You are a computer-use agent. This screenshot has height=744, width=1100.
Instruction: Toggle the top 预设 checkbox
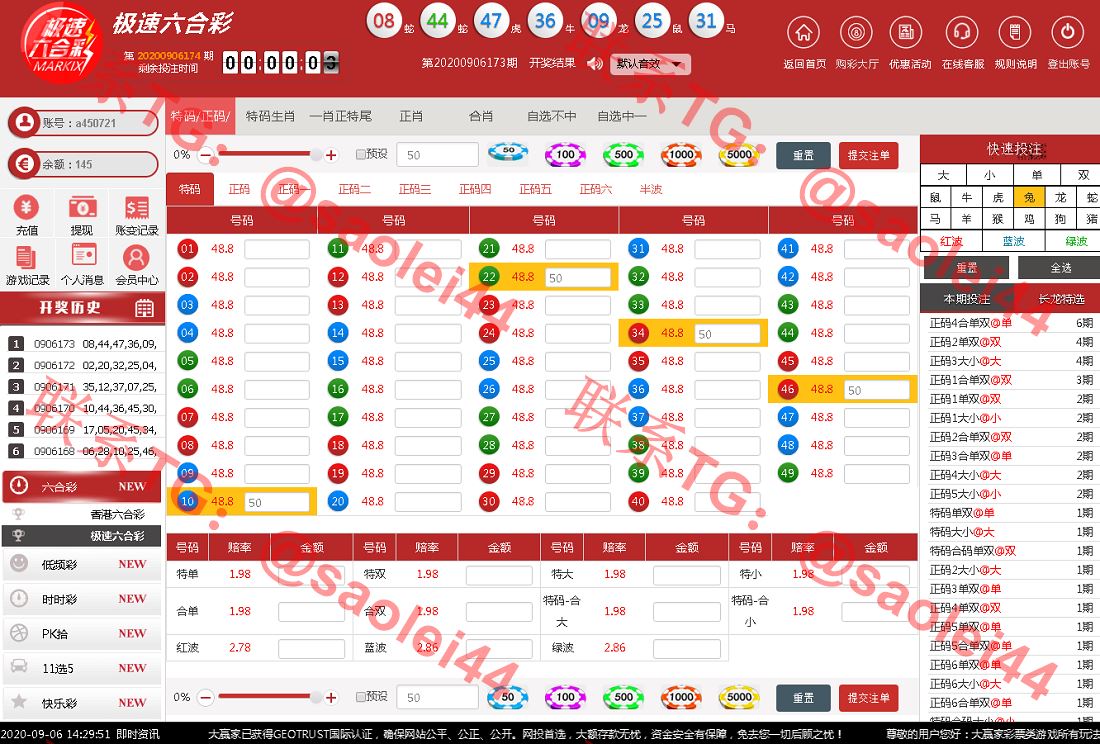click(x=361, y=155)
